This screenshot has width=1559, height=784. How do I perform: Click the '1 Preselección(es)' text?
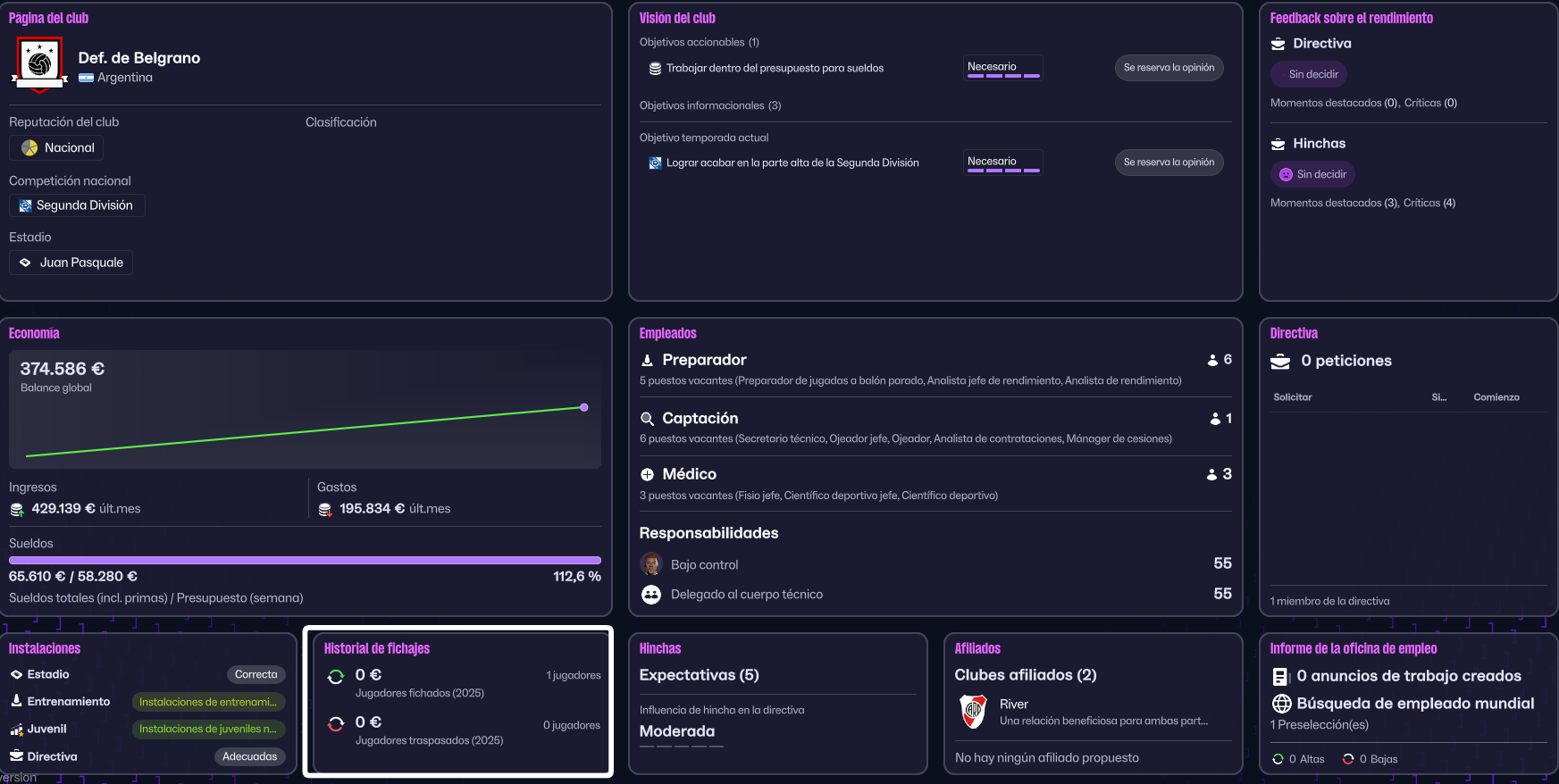point(1320,725)
